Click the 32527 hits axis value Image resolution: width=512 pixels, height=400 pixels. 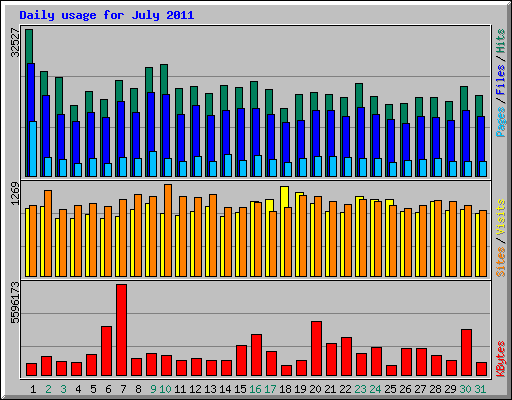click(x=15, y=42)
